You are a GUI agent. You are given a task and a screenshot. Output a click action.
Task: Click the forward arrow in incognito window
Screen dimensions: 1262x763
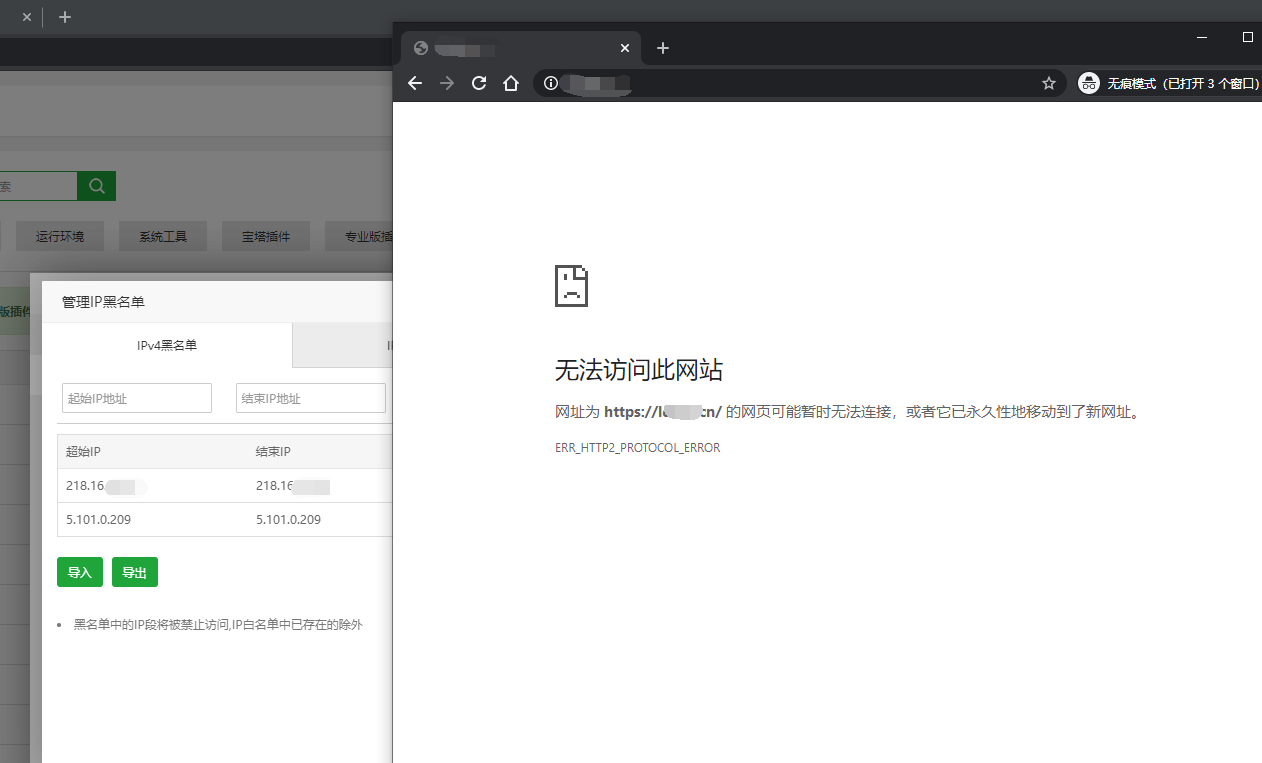point(447,84)
